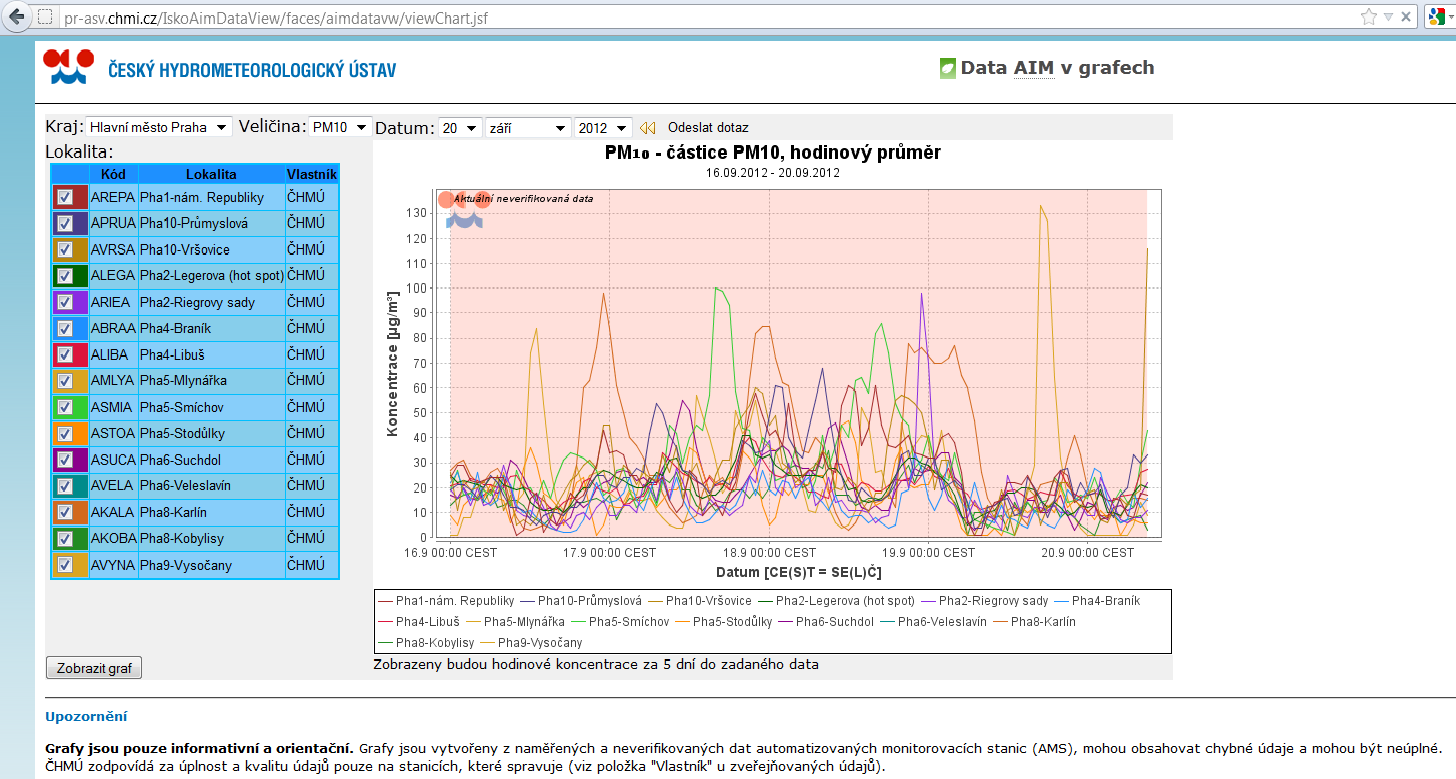
Task: Select the Pha9-Vysočany table cell
Action: pos(211,565)
